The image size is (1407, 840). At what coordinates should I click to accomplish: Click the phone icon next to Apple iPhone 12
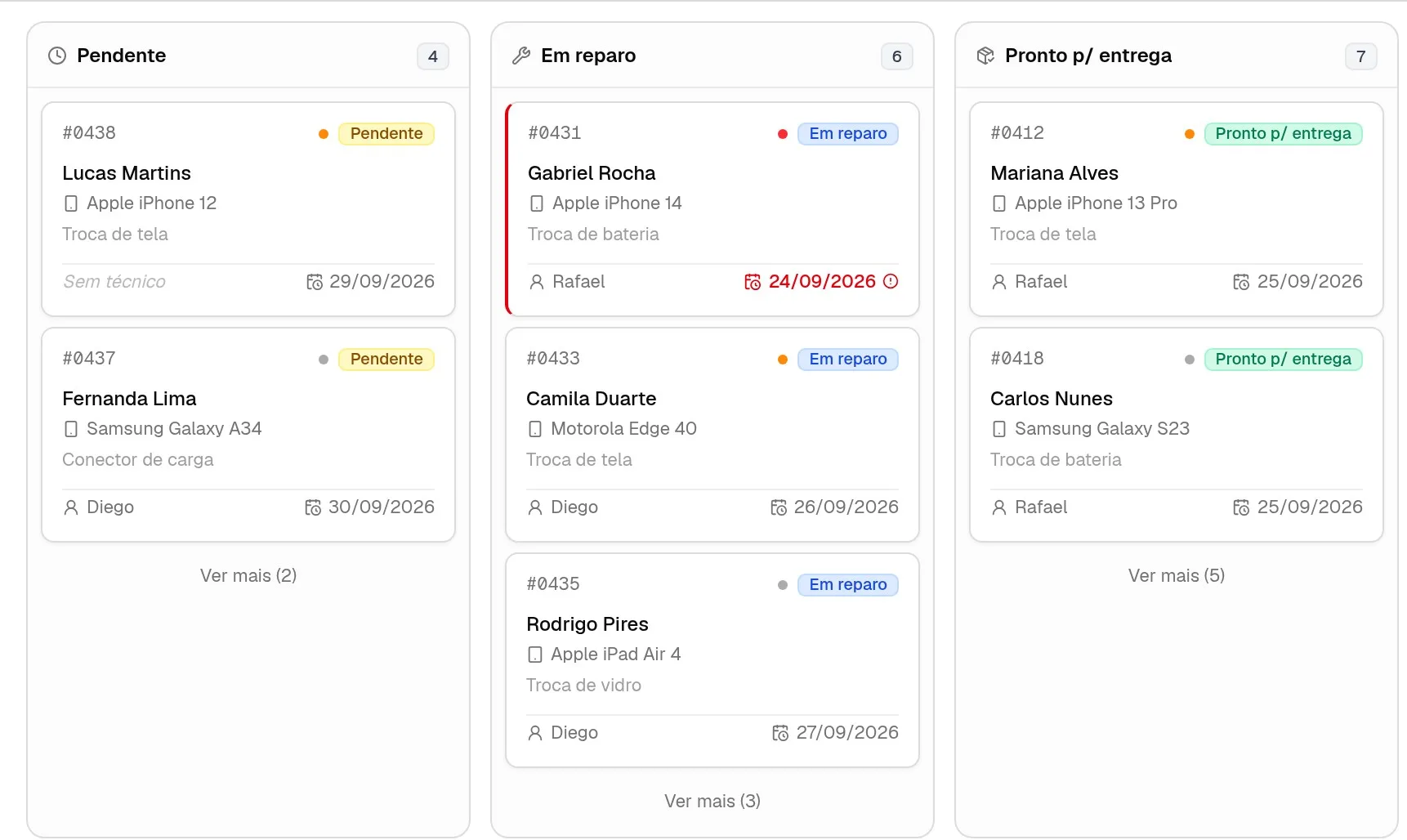(71, 203)
